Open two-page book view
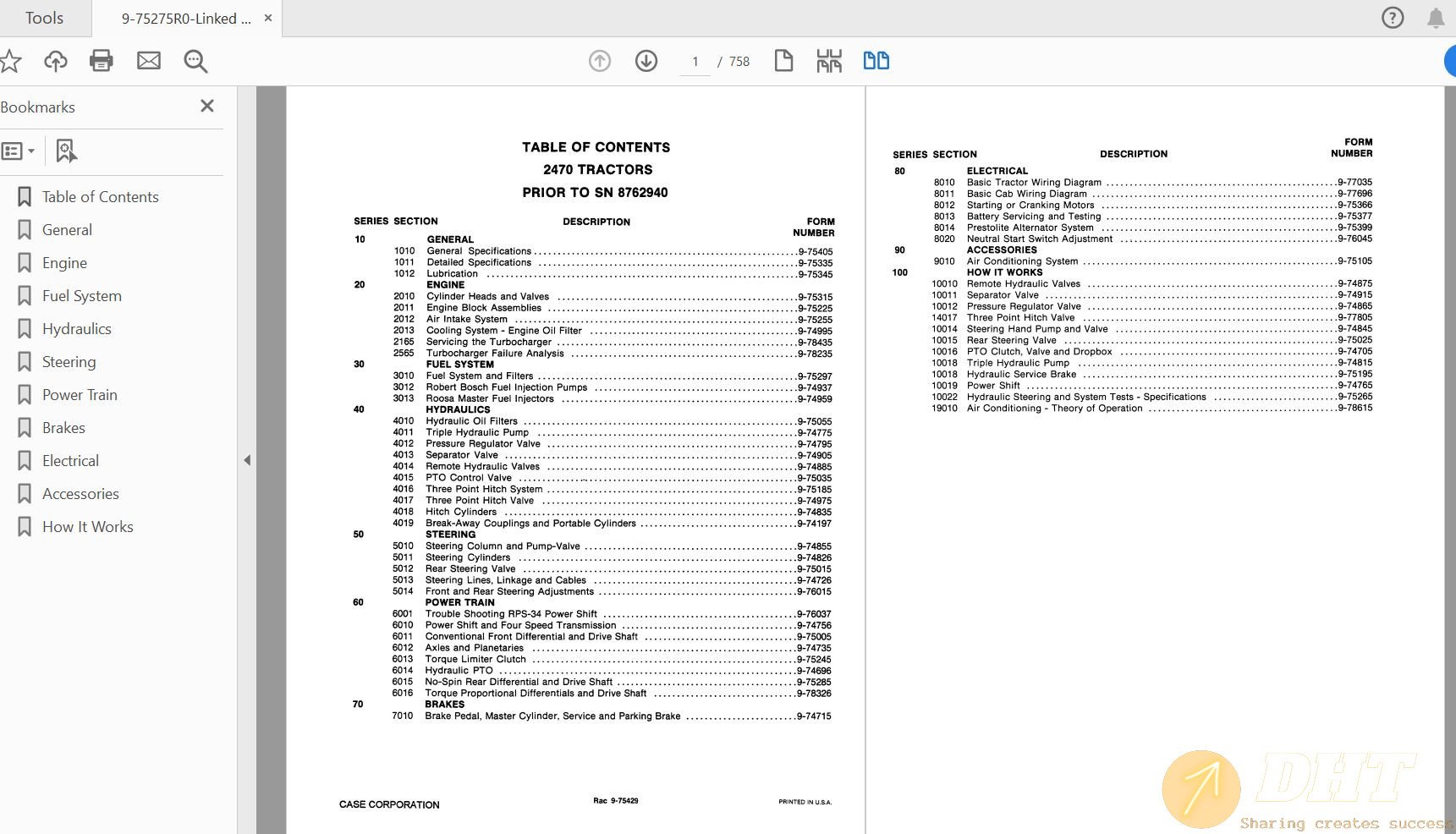Screen dimensions: 1456x834 point(876,61)
